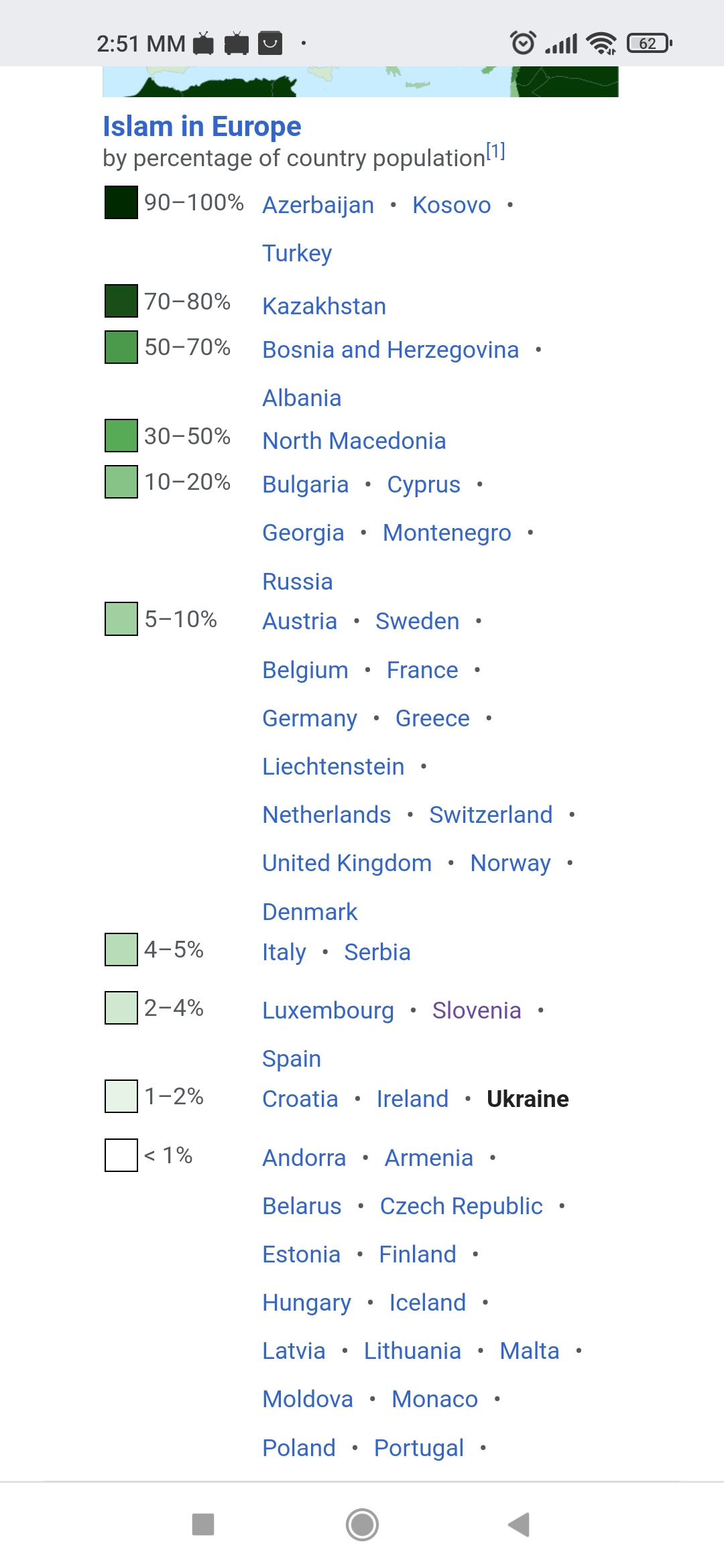Open the visited Slovenia link

477,1010
